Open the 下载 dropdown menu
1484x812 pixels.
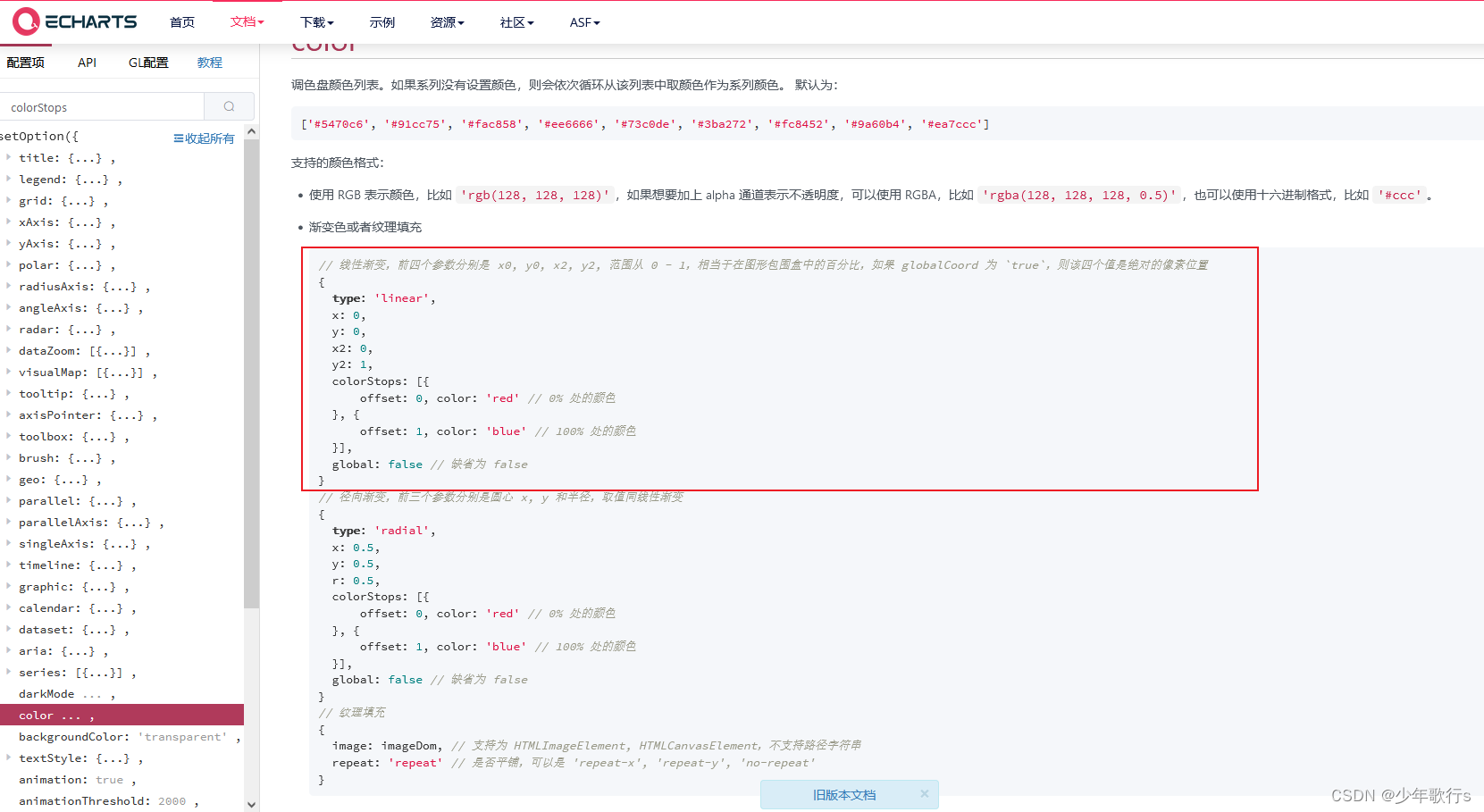[x=316, y=22]
